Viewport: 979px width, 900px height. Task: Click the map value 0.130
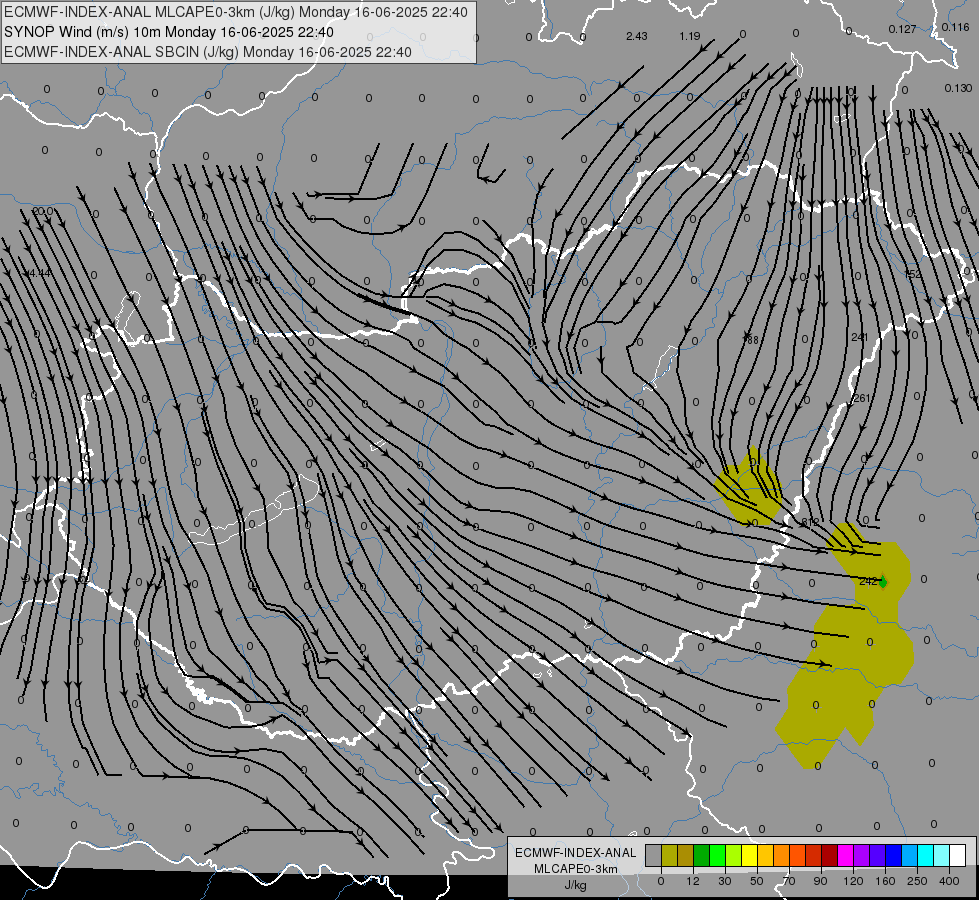[x=958, y=88]
